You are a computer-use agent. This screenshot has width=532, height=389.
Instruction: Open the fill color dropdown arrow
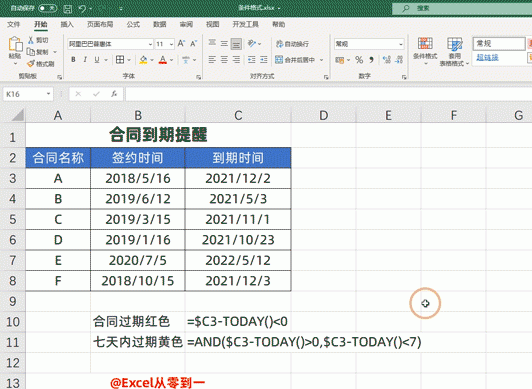(152, 60)
